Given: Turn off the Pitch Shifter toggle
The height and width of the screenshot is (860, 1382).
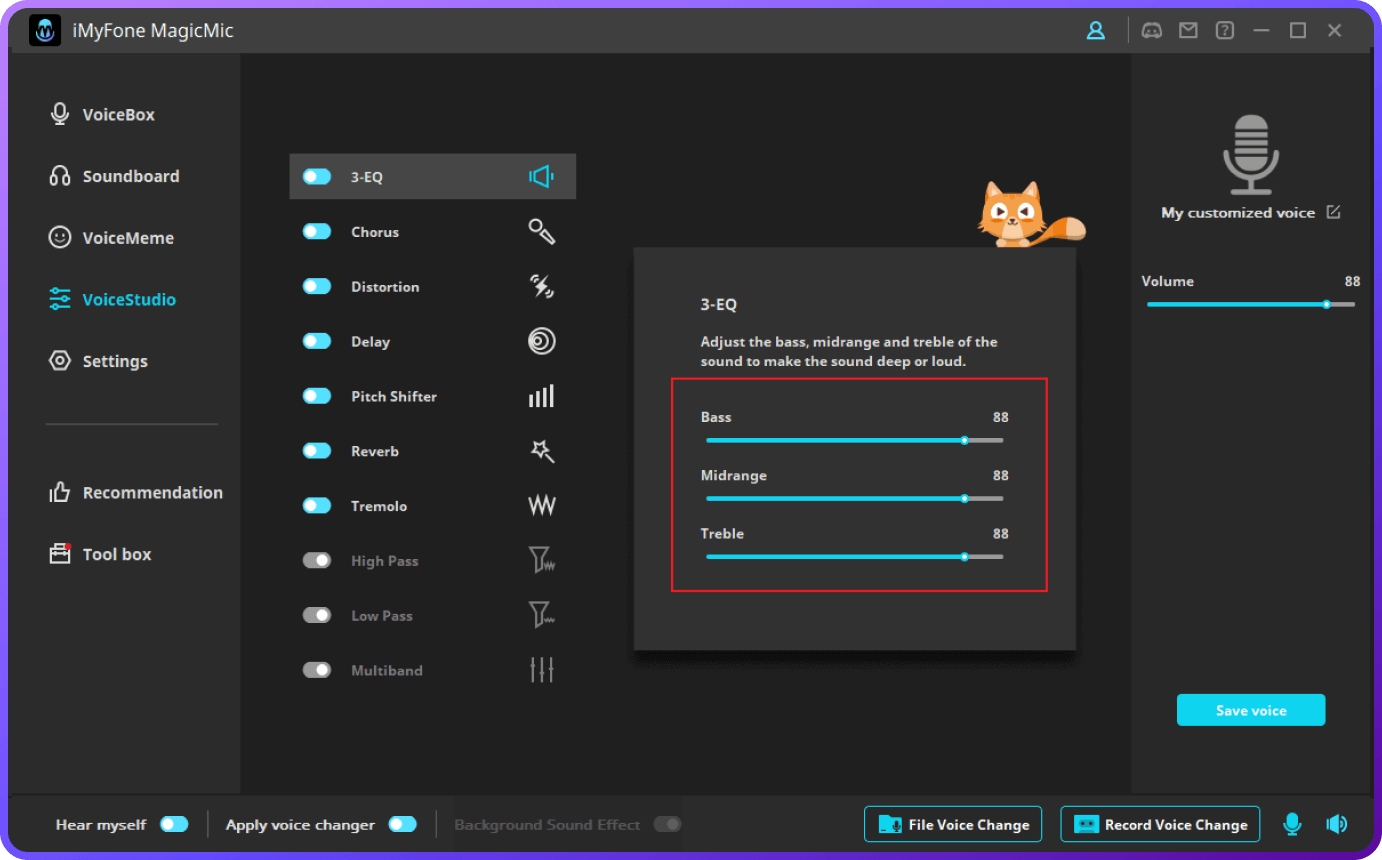Looking at the screenshot, I should pos(317,396).
